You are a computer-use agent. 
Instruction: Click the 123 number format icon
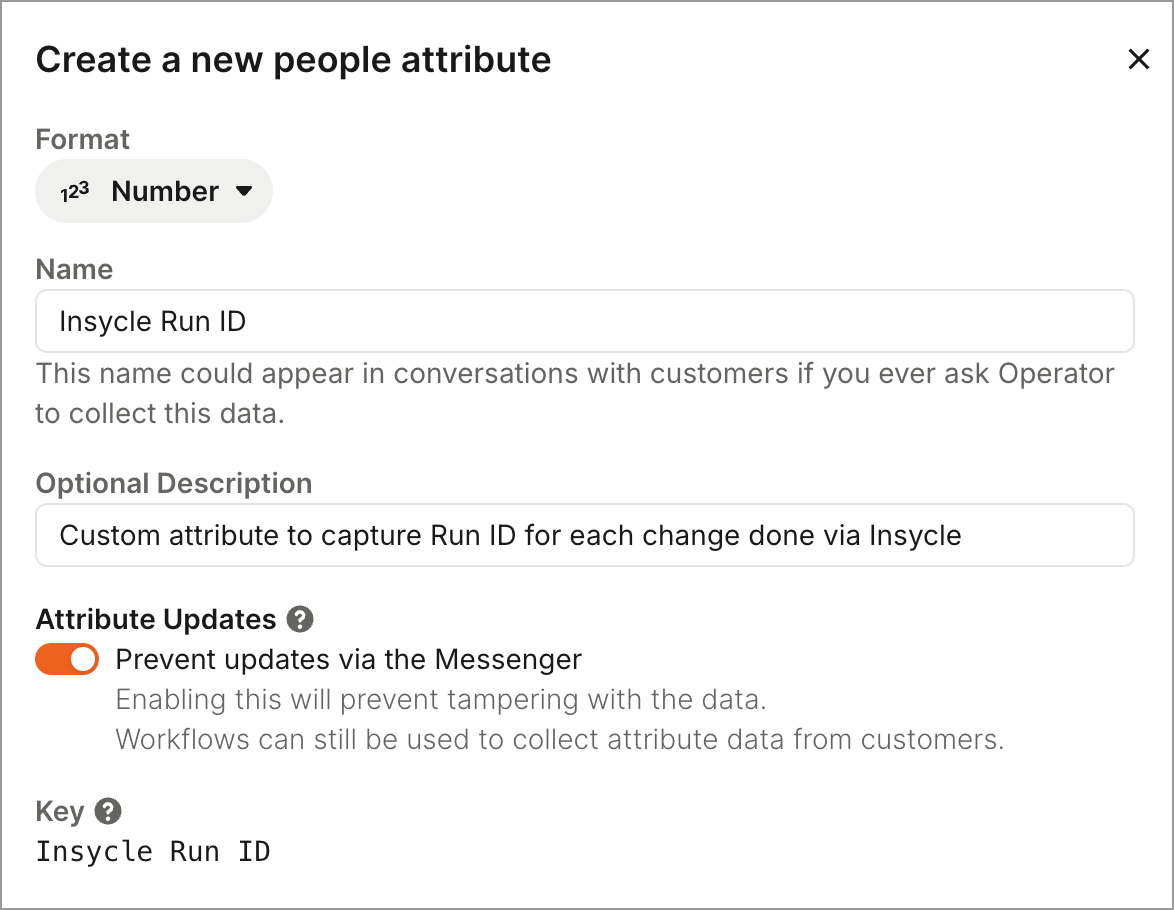[x=75, y=192]
